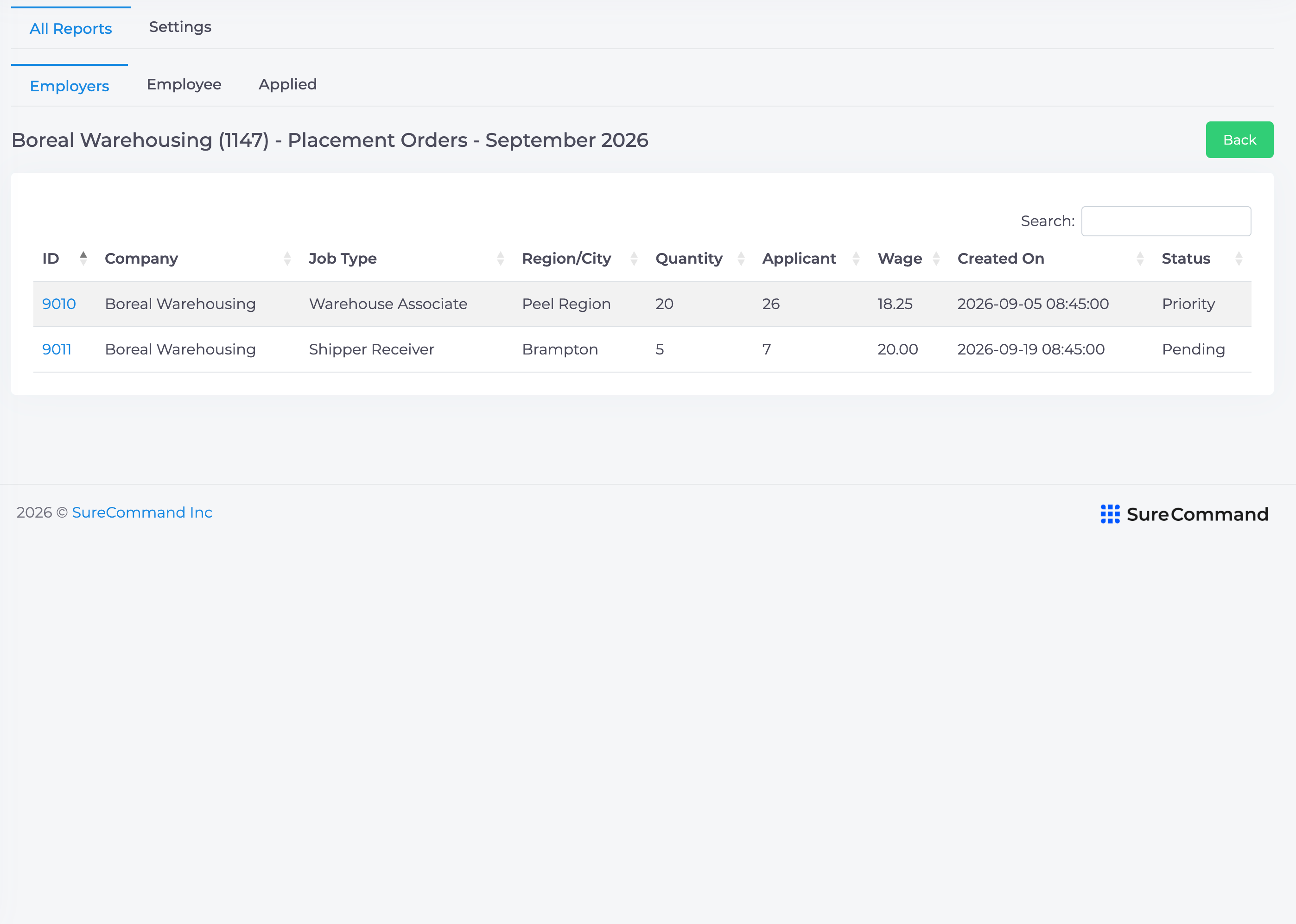This screenshot has height=924, width=1296.
Task: Sort by Job Type column sort icon
Action: [x=500, y=258]
